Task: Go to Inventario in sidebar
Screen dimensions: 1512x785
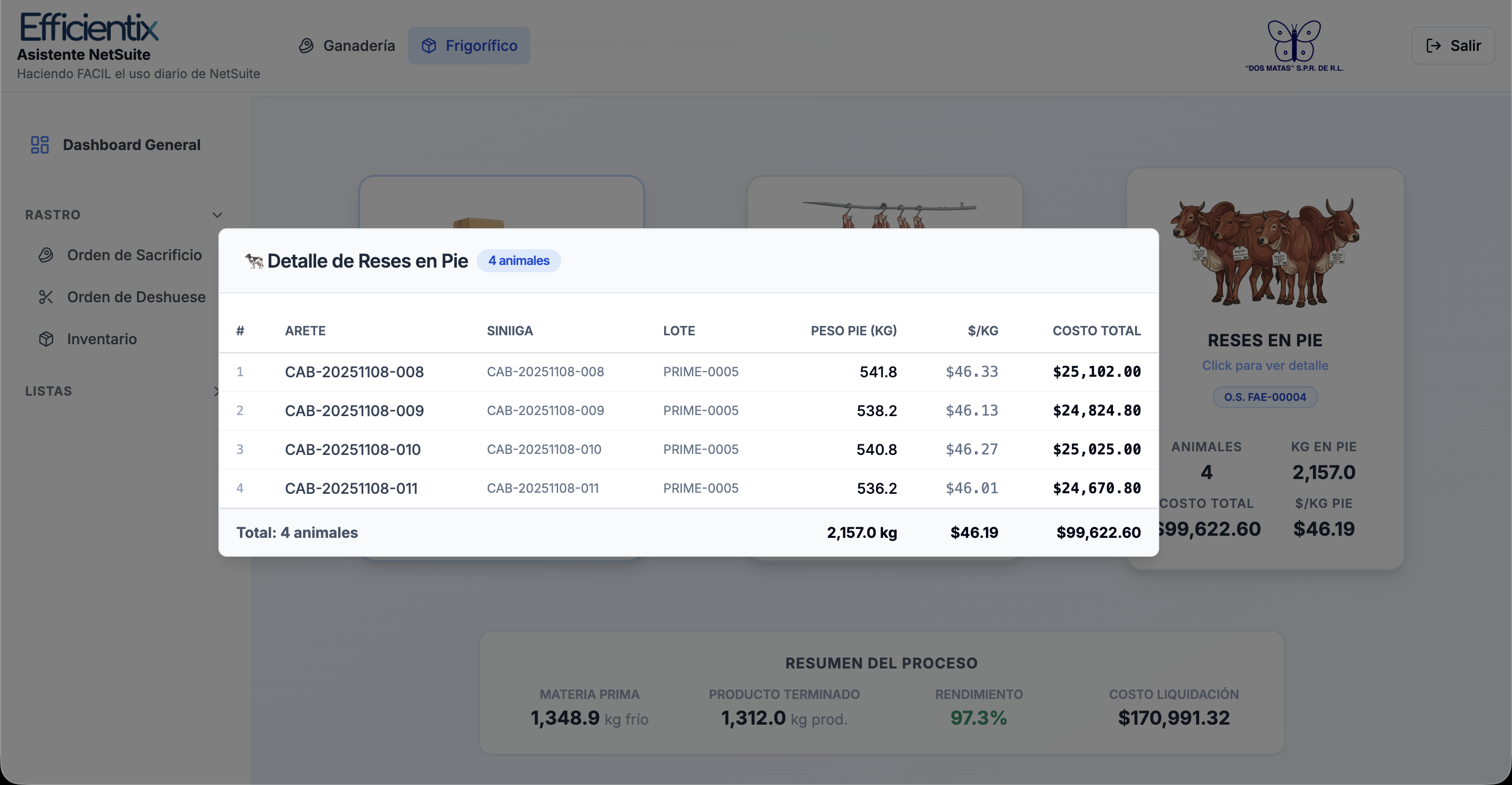Action: [x=88, y=339]
